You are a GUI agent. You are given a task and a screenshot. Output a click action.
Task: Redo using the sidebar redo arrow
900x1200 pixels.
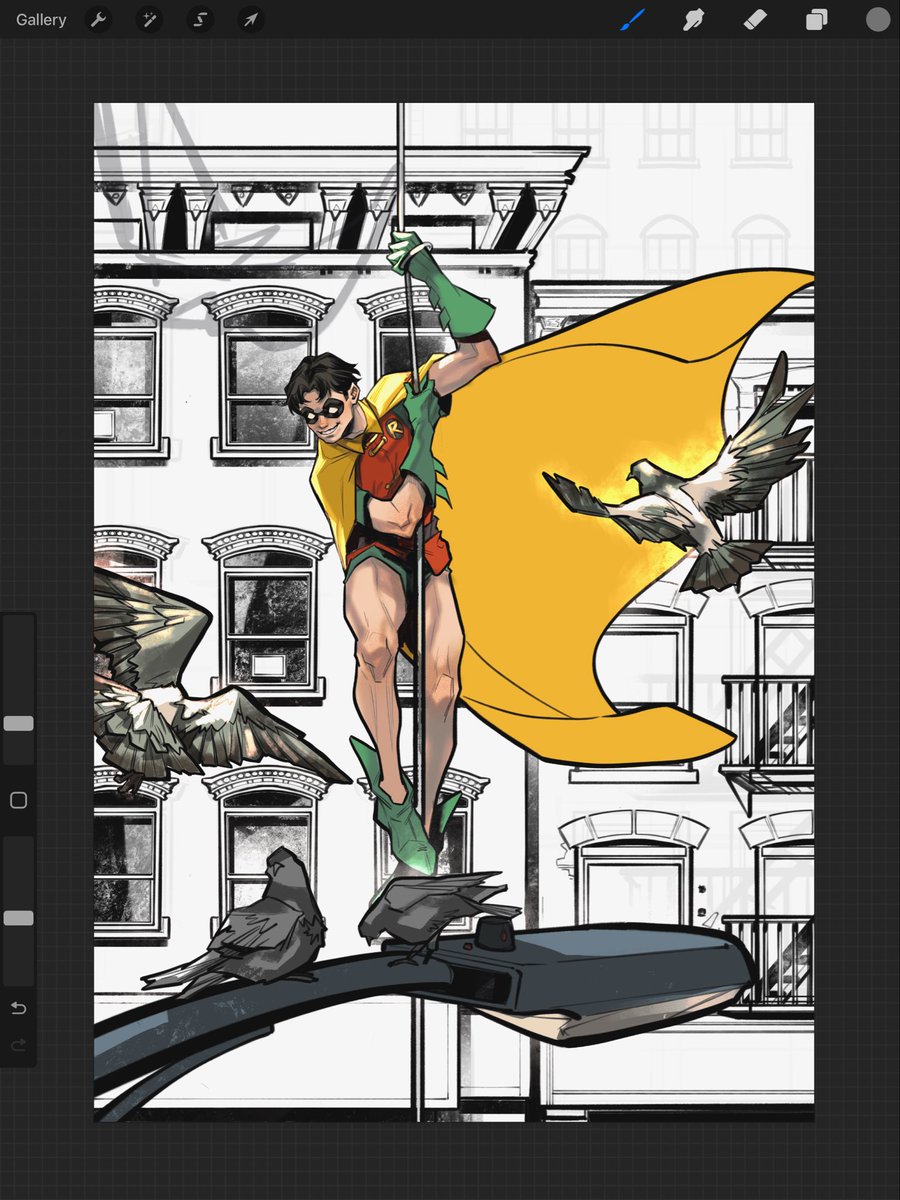click(18, 1046)
